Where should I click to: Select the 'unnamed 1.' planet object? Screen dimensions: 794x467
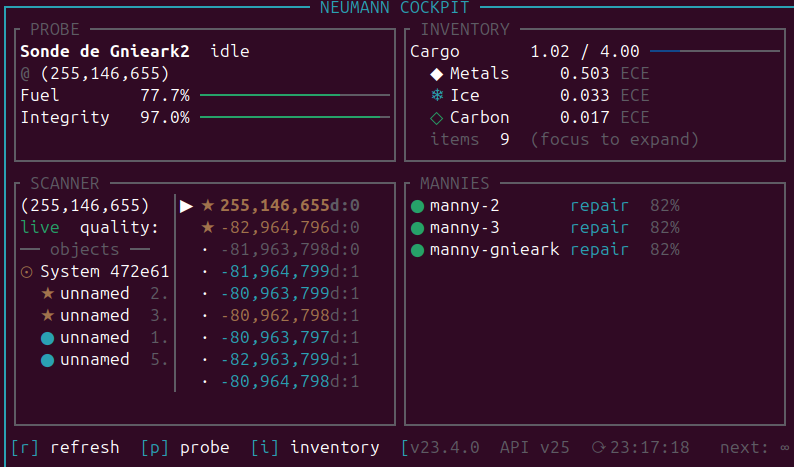click(x=104, y=337)
